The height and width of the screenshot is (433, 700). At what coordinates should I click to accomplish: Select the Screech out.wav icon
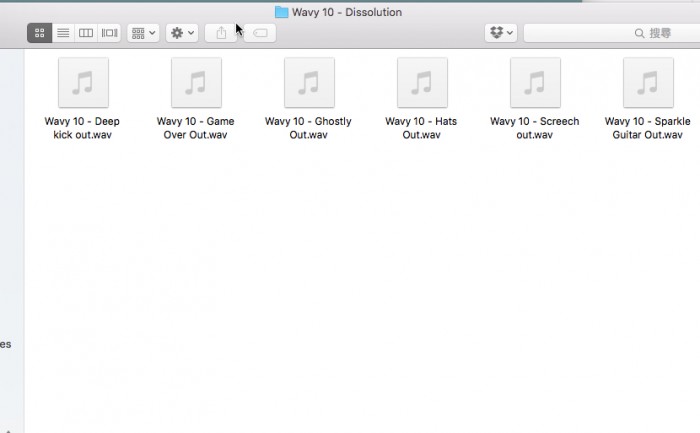coord(535,83)
